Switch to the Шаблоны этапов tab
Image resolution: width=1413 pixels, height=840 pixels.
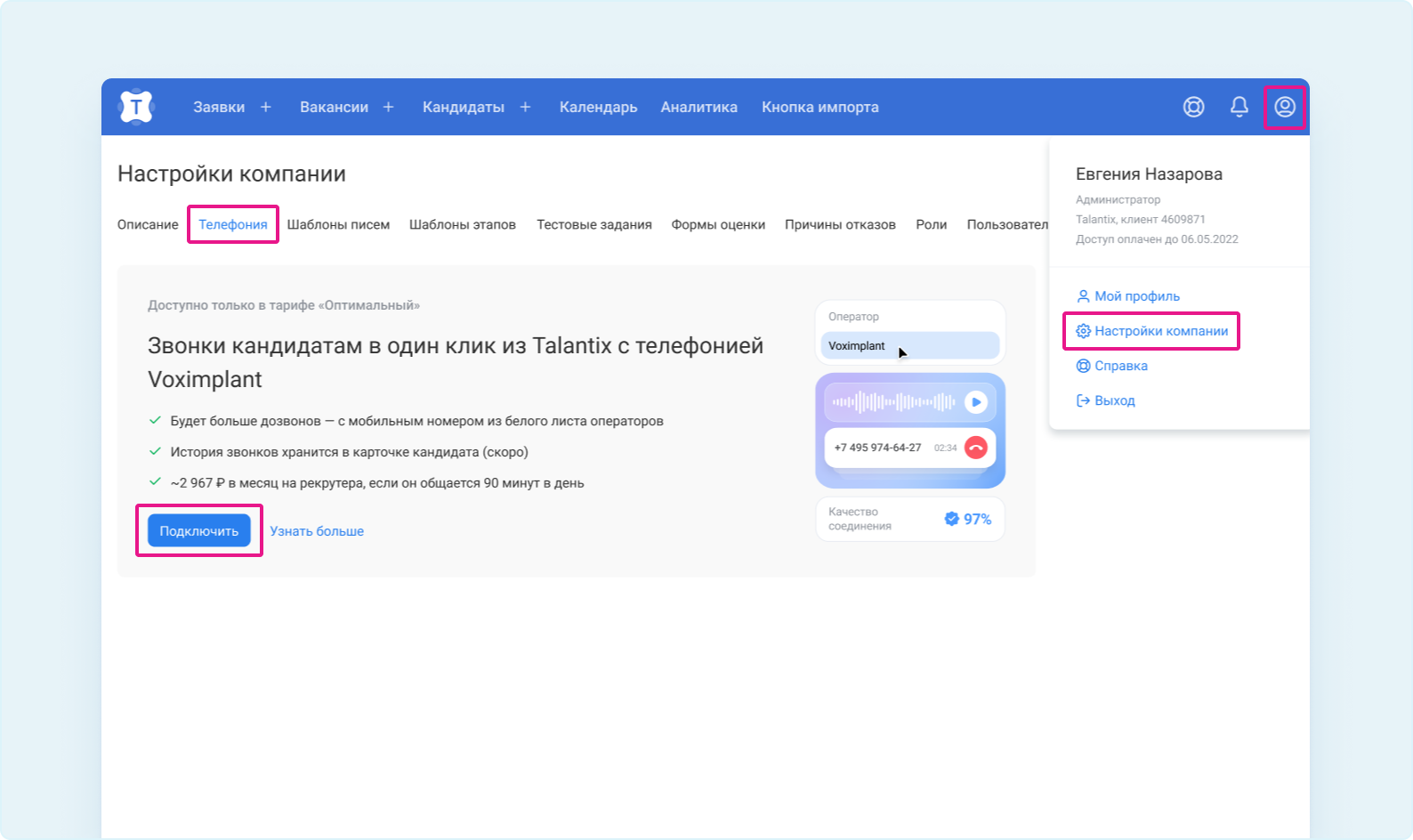click(x=463, y=224)
